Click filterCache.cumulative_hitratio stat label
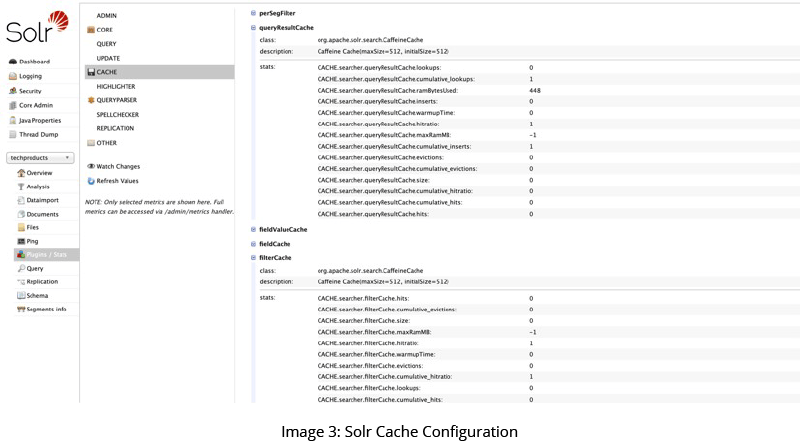800x441 pixels. (385, 377)
